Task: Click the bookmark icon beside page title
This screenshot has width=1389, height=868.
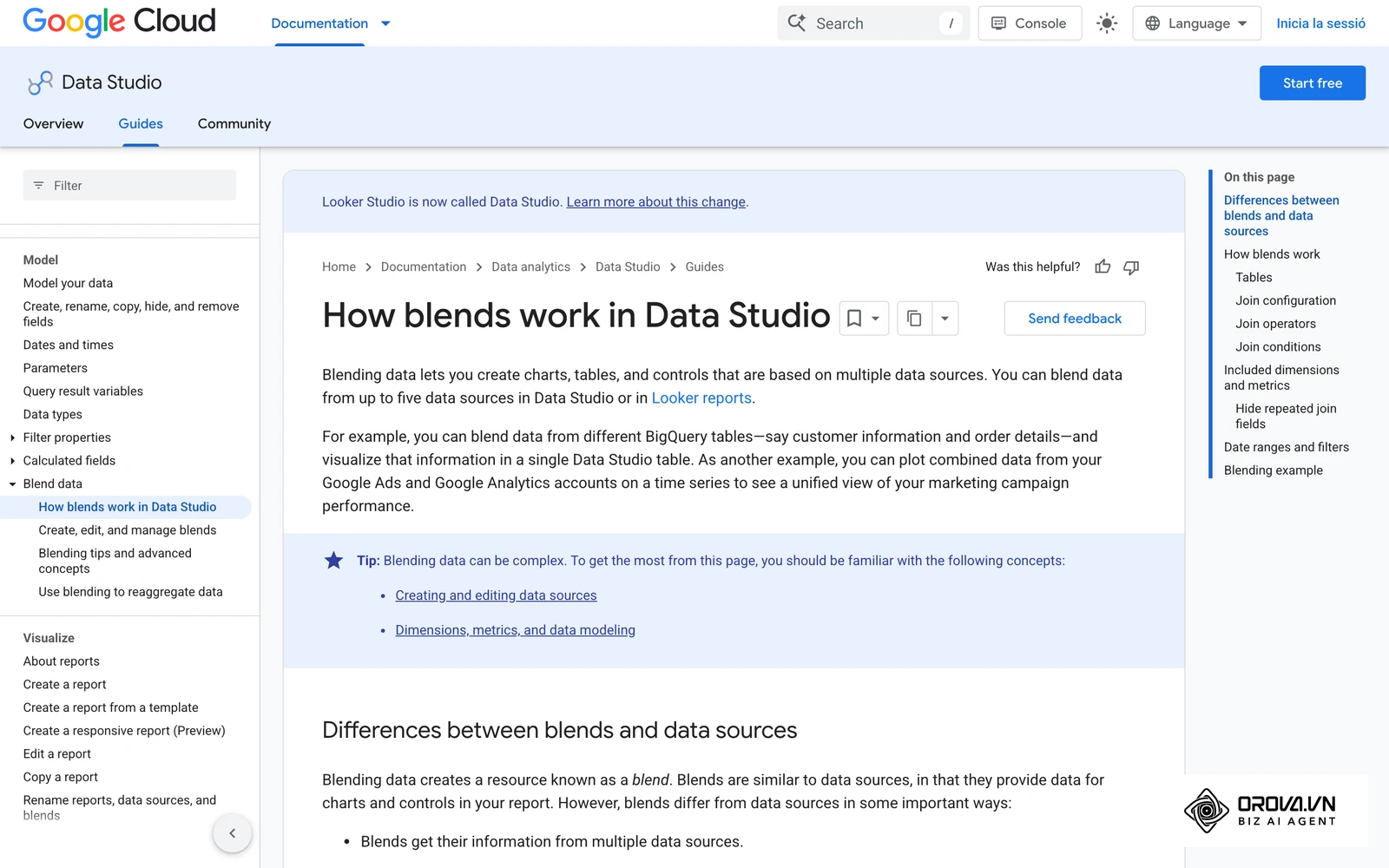Action: [x=854, y=319]
